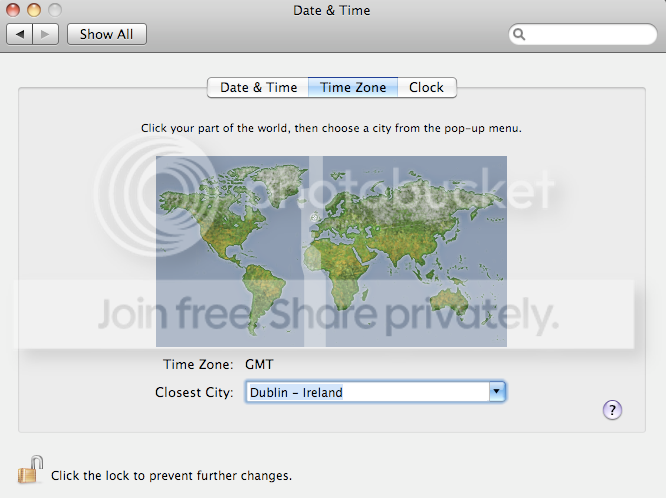Click inside the search field
666x498 pixels.
click(x=583, y=34)
